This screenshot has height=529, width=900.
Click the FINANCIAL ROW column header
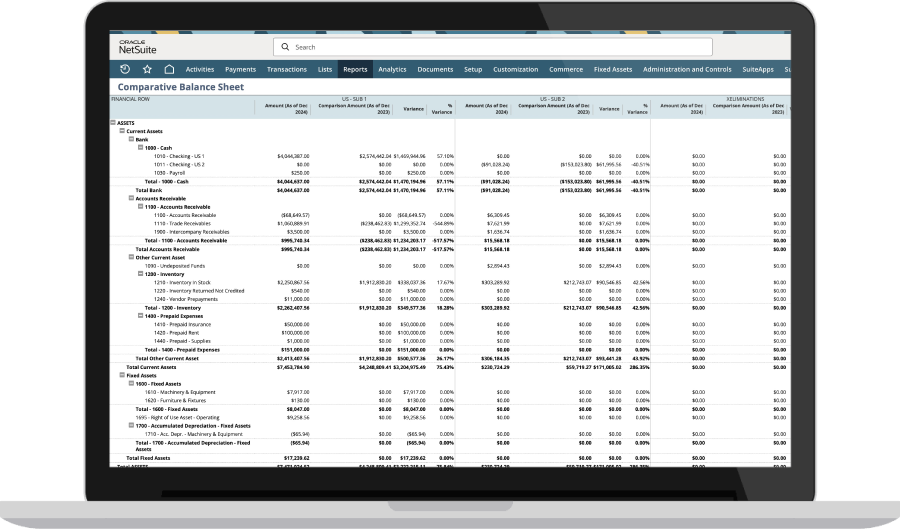click(x=130, y=99)
